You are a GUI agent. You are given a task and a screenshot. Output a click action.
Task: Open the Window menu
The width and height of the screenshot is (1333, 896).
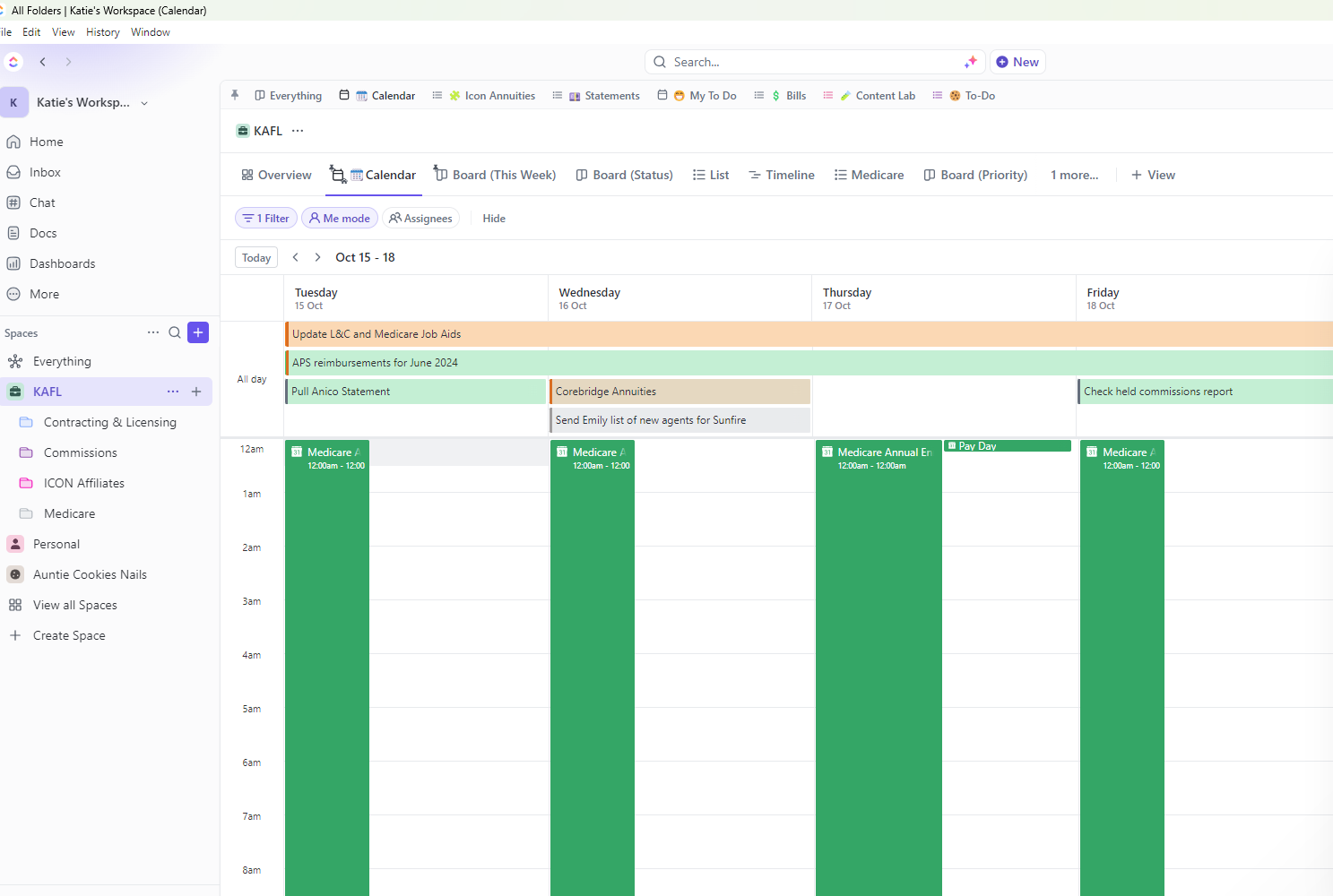coord(151,32)
